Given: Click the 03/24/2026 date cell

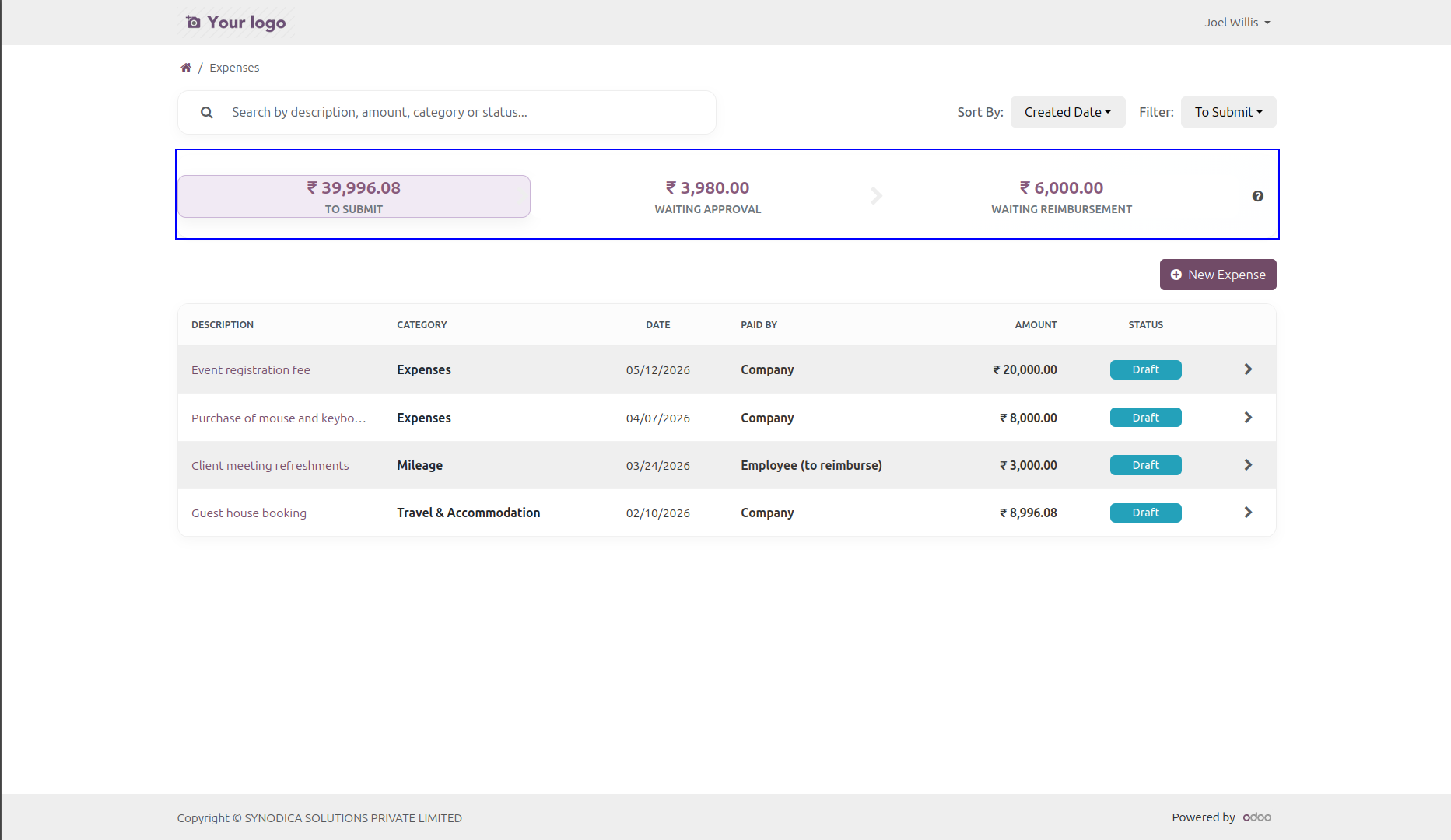Looking at the screenshot, I should [657, 466].
